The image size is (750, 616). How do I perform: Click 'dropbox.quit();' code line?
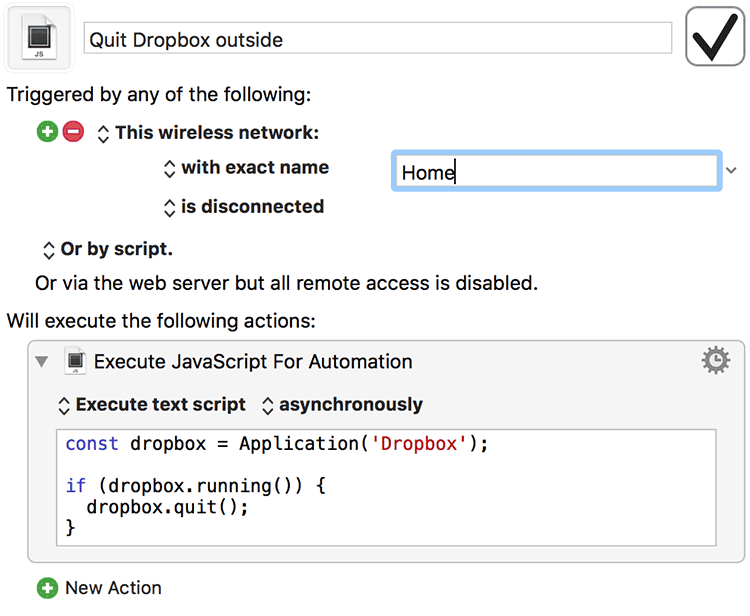pos(167,507)
